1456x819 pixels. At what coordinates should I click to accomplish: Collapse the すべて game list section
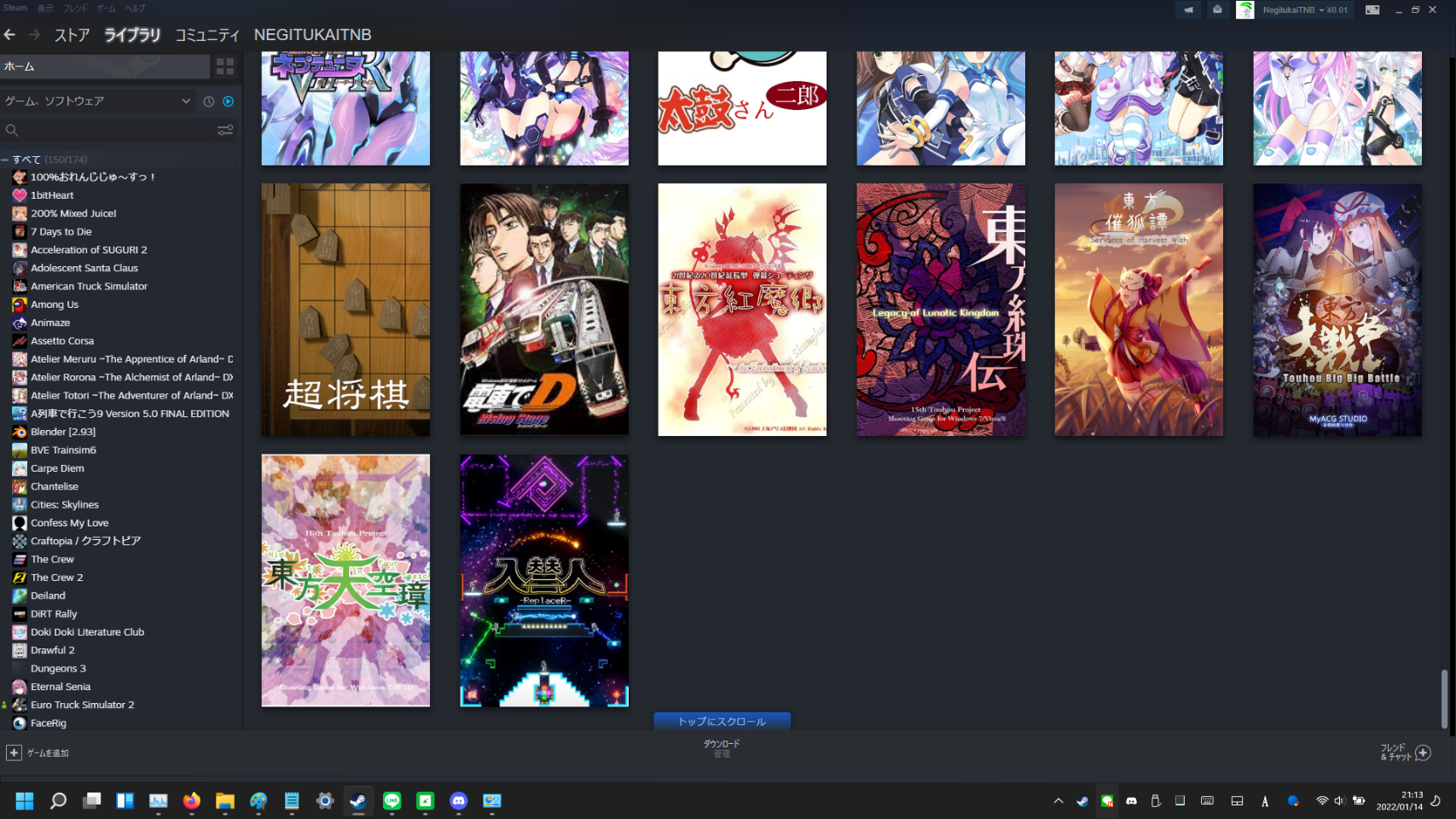pos(5,160)
